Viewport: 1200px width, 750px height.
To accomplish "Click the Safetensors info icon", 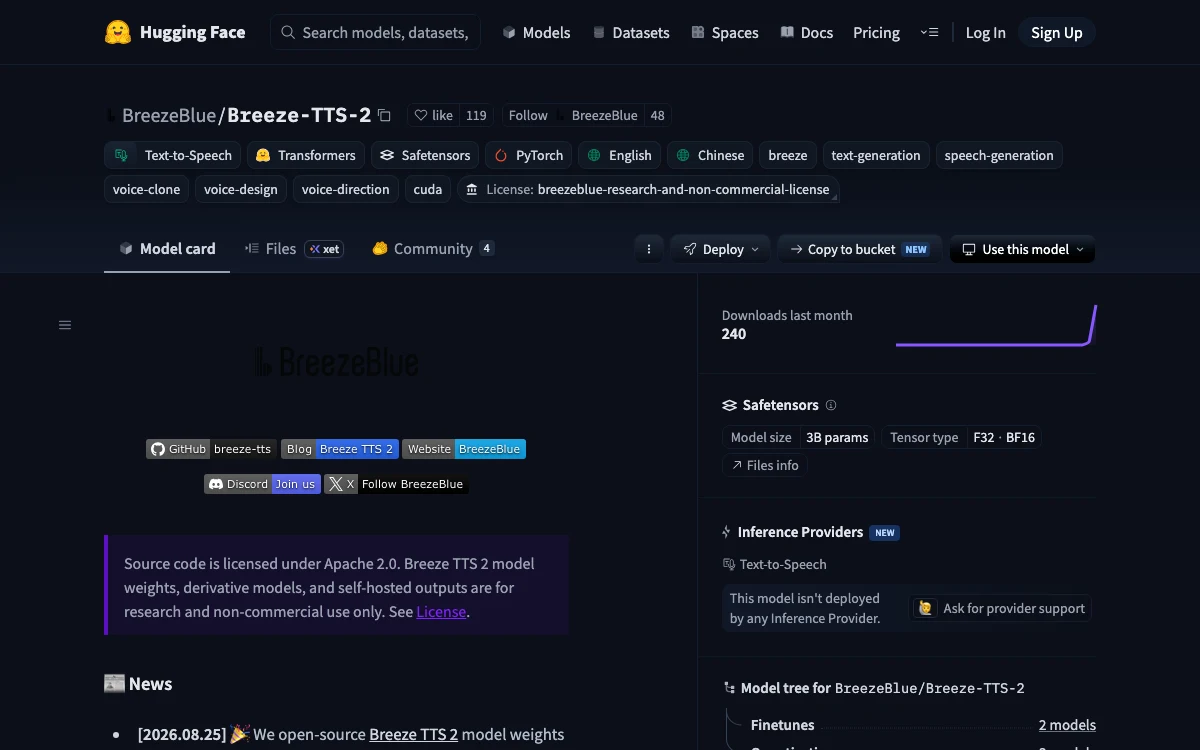I will (x=831, y=405).
